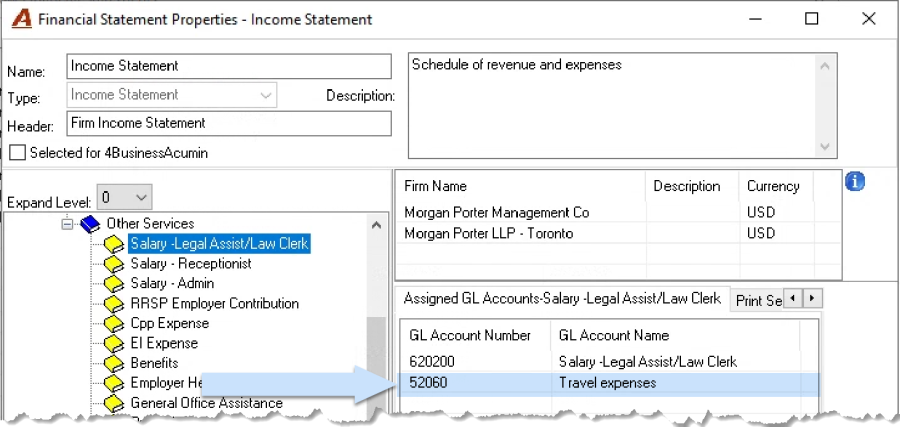Collapse the Other Services tree node
This screenshot has width=900, height=427.
click(68, 224)
